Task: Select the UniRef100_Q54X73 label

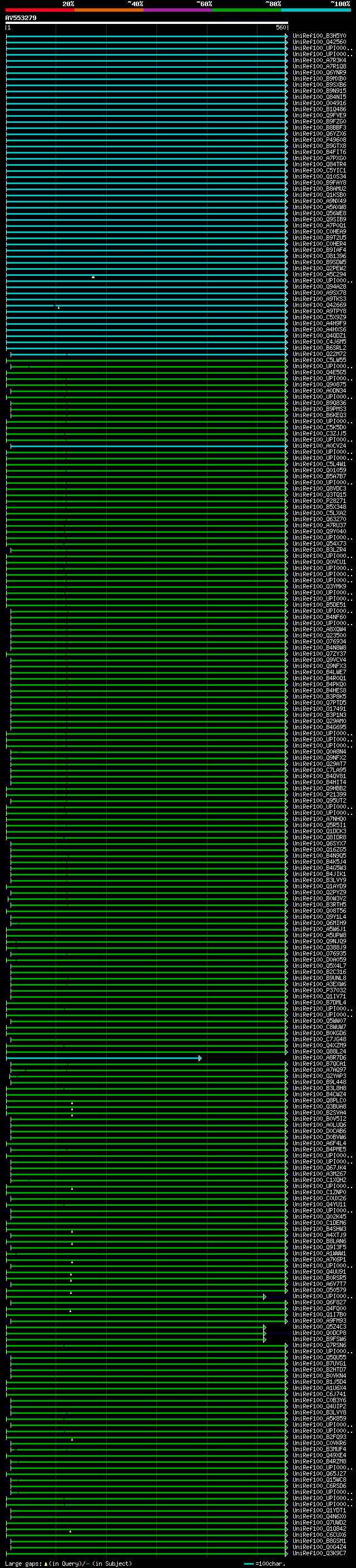Action: click(x=319, y=543)
